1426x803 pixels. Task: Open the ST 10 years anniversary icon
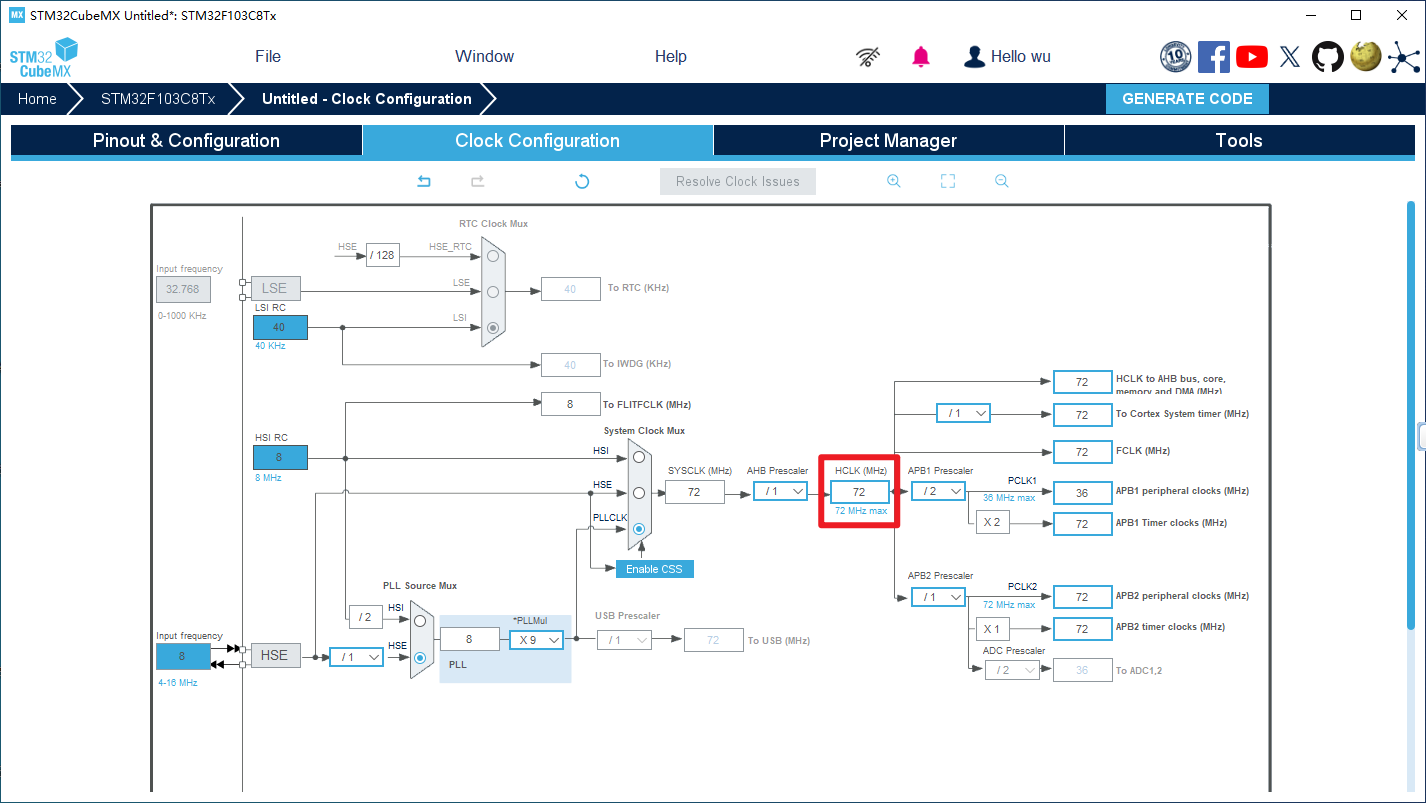pyautogui.click(x=1175, y=57)
